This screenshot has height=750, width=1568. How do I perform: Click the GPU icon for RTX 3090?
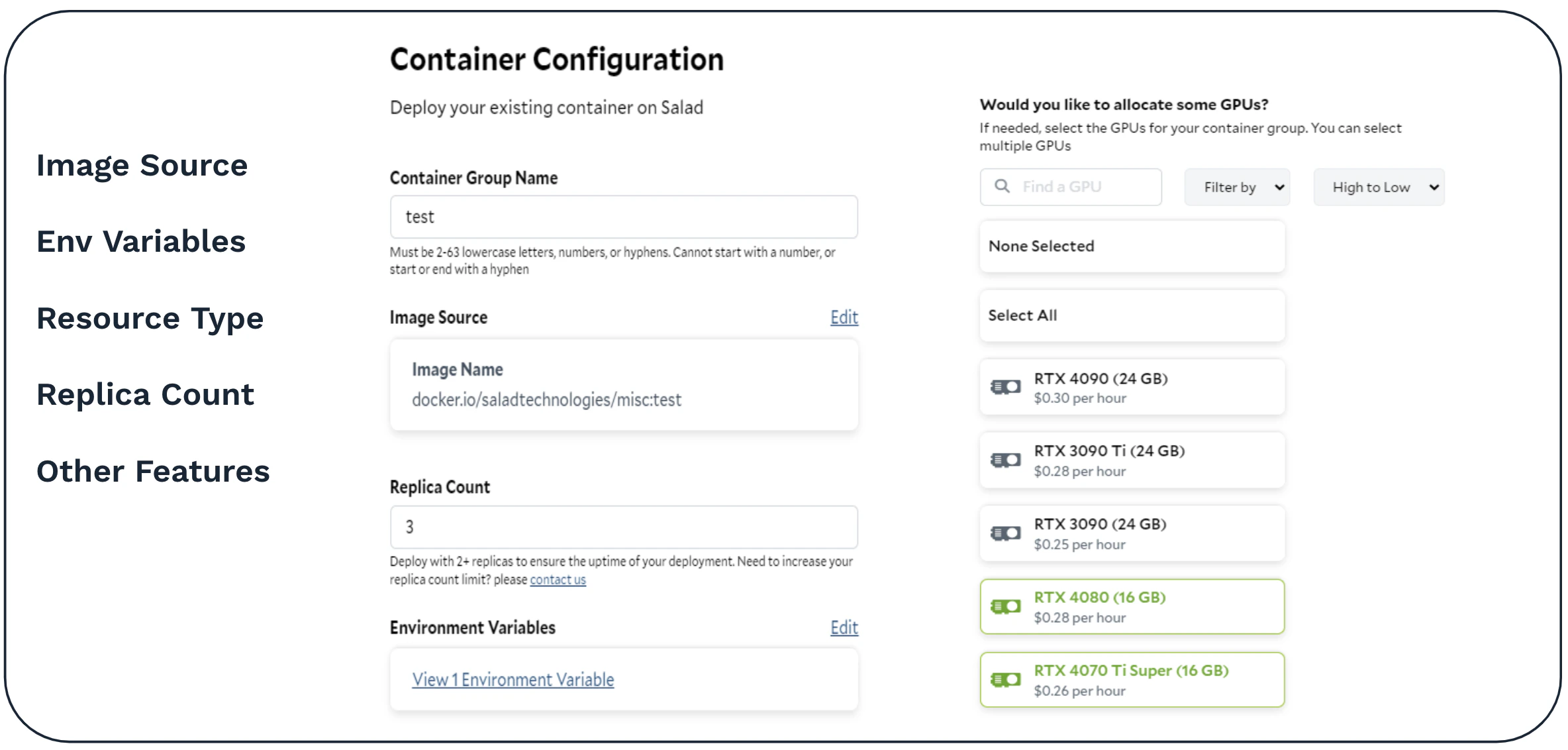(x=1005, y=533)
